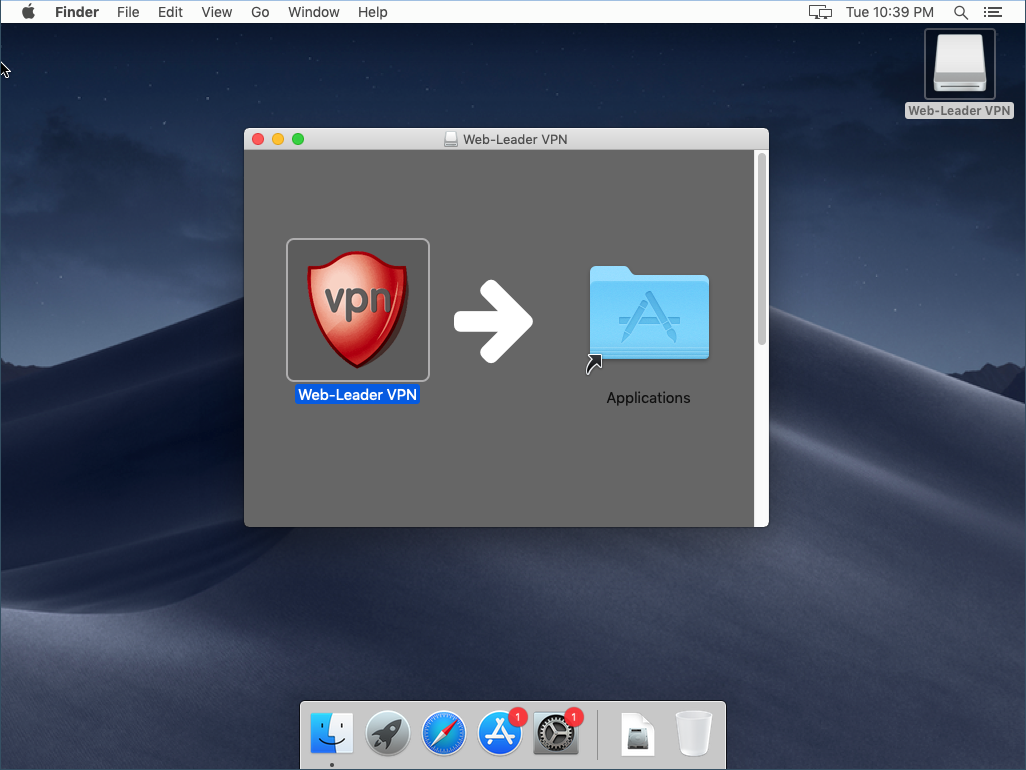Click the disk image file in the Dock
1026x770 pixels.
637,734
